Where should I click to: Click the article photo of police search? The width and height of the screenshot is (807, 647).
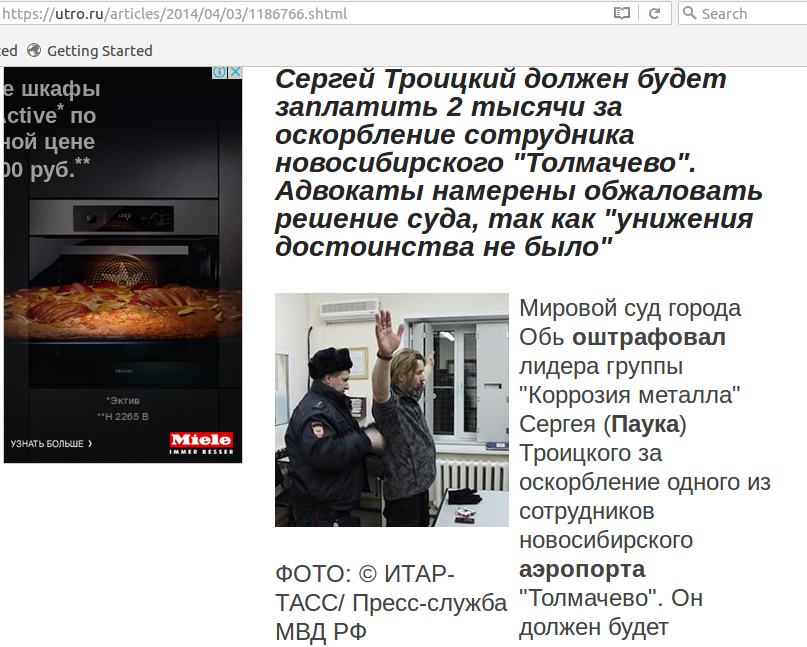click(x=391, y=409)
